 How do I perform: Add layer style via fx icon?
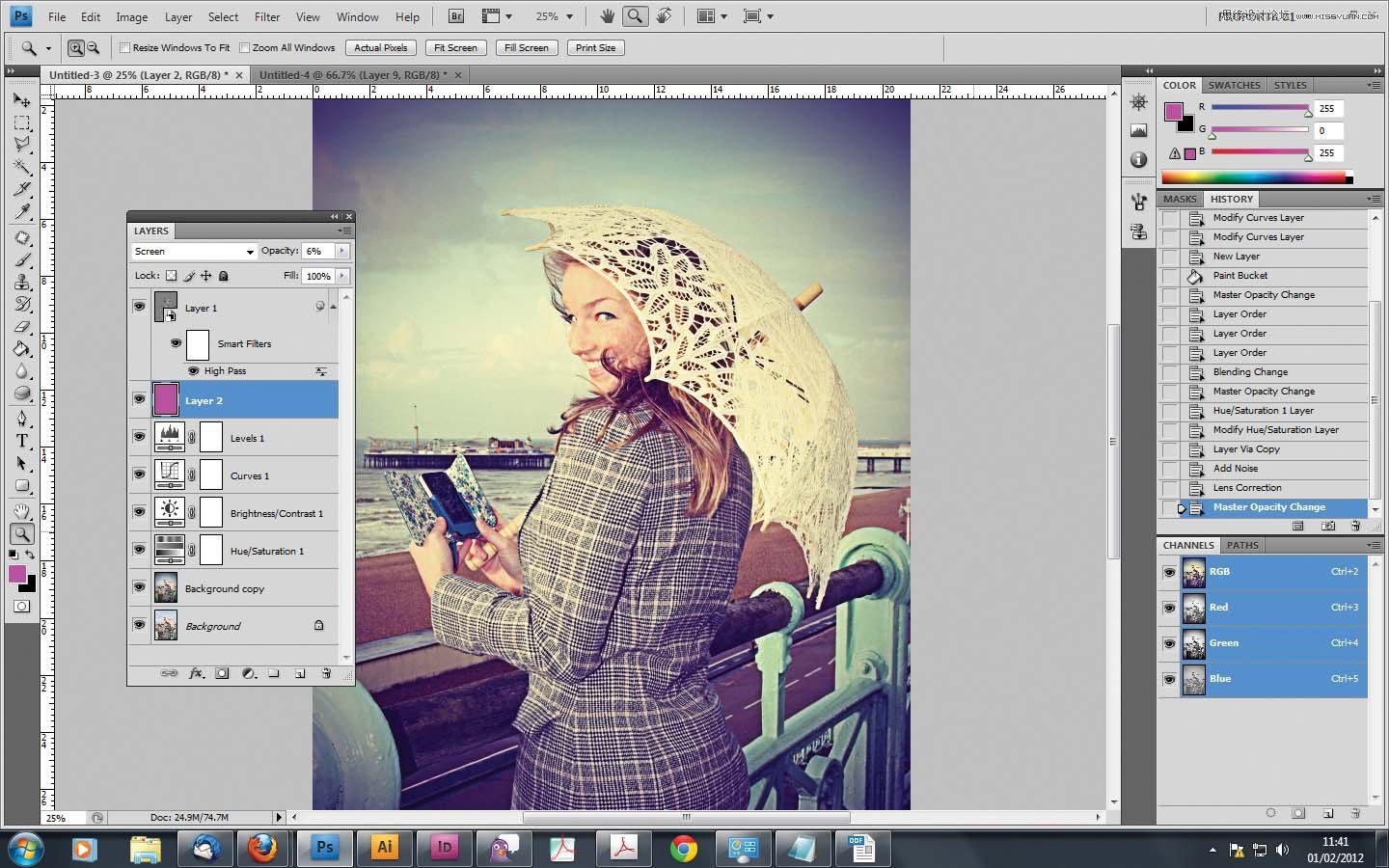pyautogui.click(x=196, y=673)
